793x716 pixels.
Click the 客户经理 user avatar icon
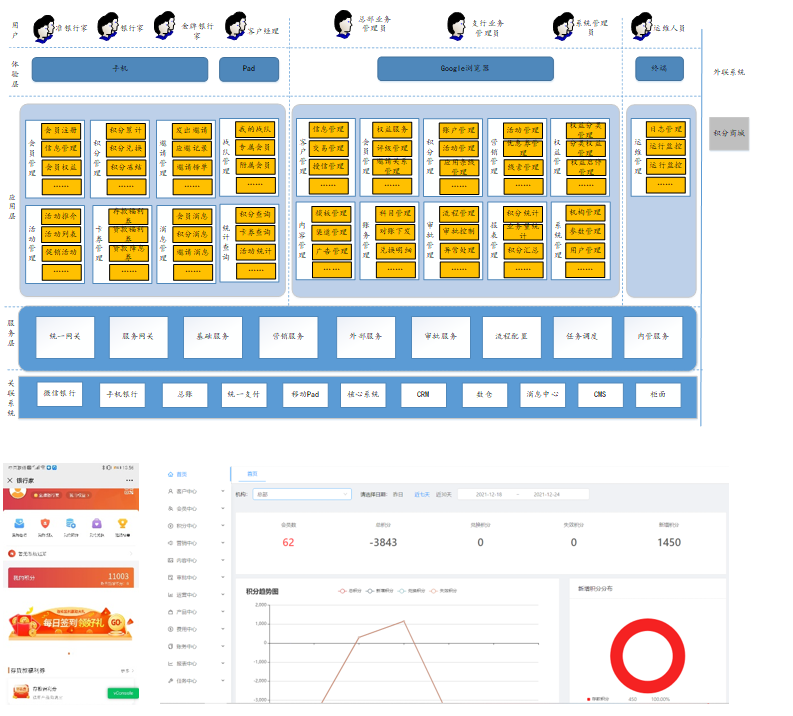[x=236, y=26]
